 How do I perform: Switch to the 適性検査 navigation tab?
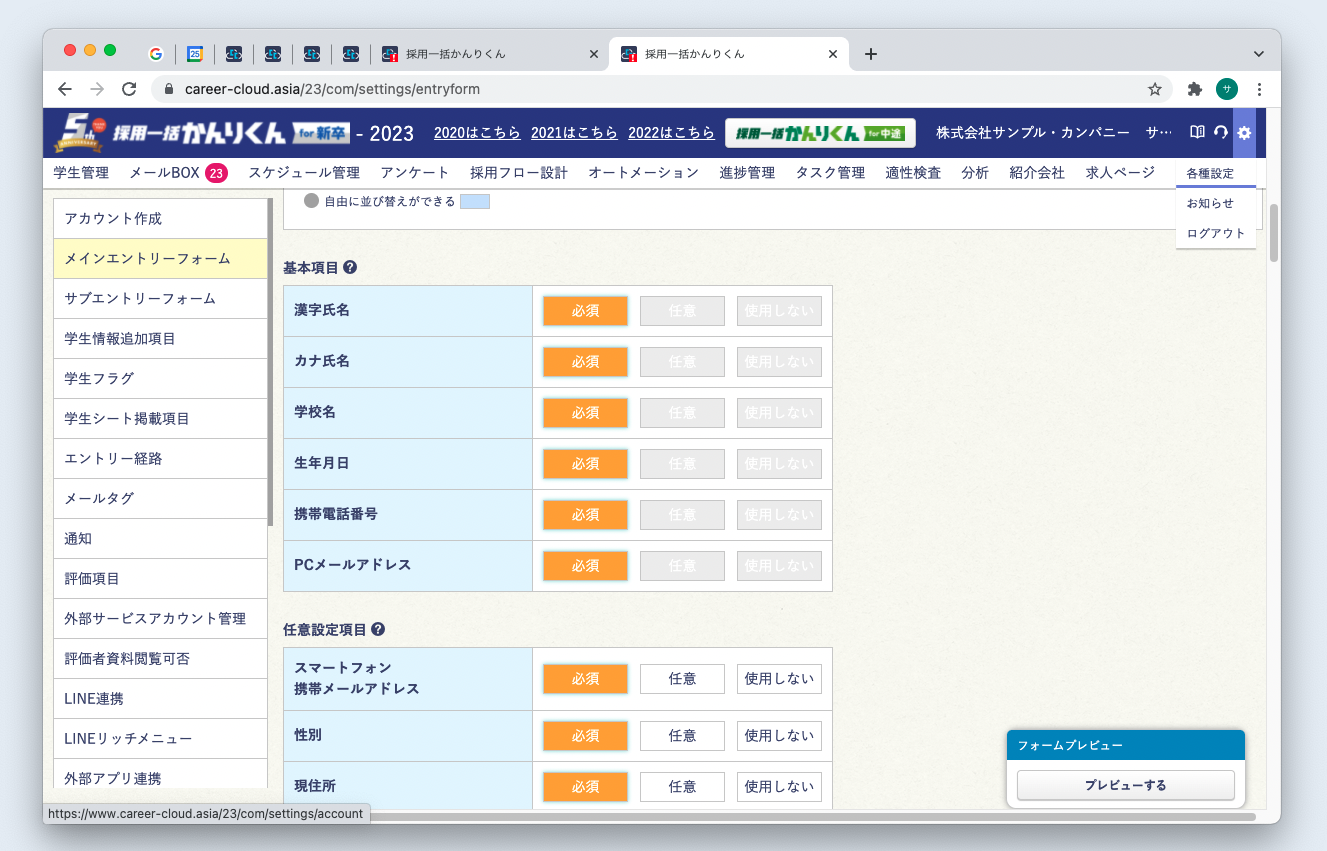click(912, 171)
